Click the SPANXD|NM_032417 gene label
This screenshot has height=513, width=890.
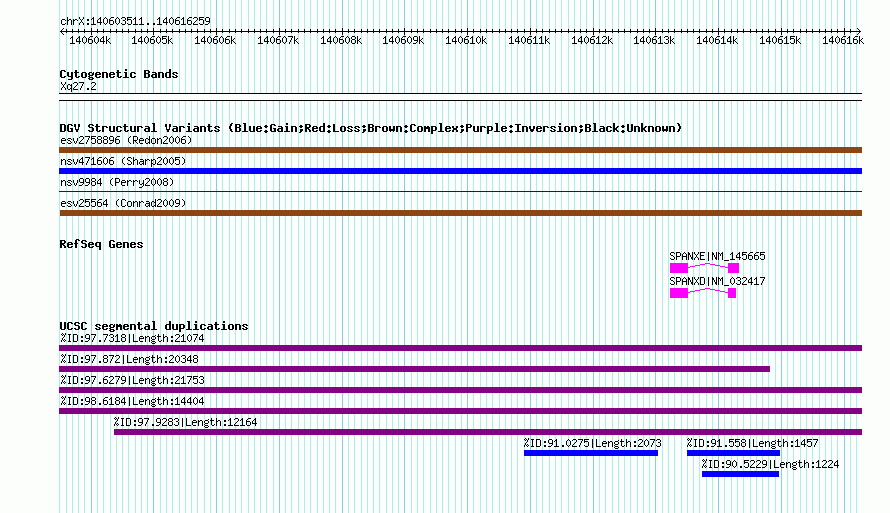click(717, 281)
